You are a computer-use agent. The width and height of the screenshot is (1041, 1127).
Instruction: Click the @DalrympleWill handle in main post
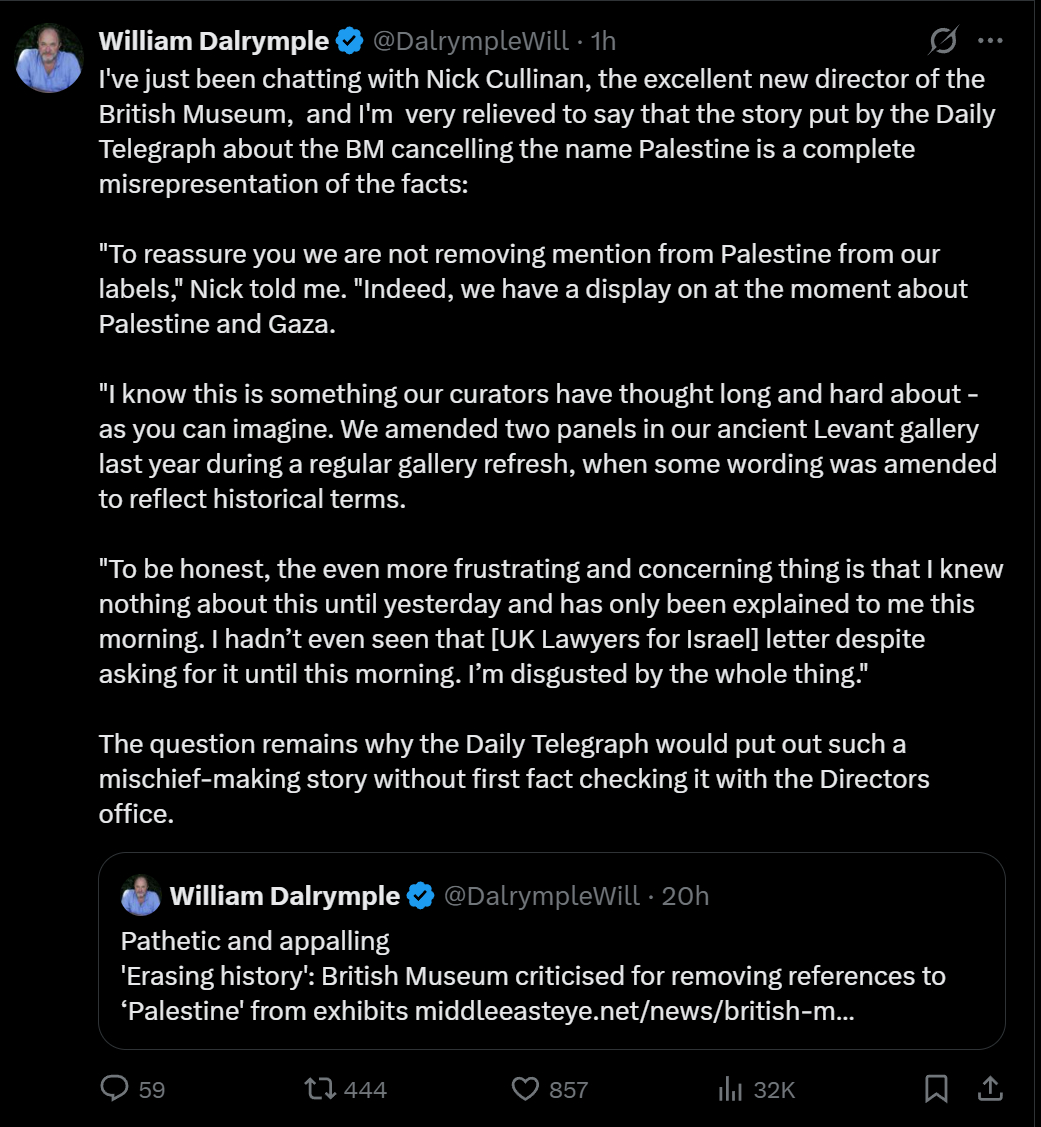click(x=469, y=41)
